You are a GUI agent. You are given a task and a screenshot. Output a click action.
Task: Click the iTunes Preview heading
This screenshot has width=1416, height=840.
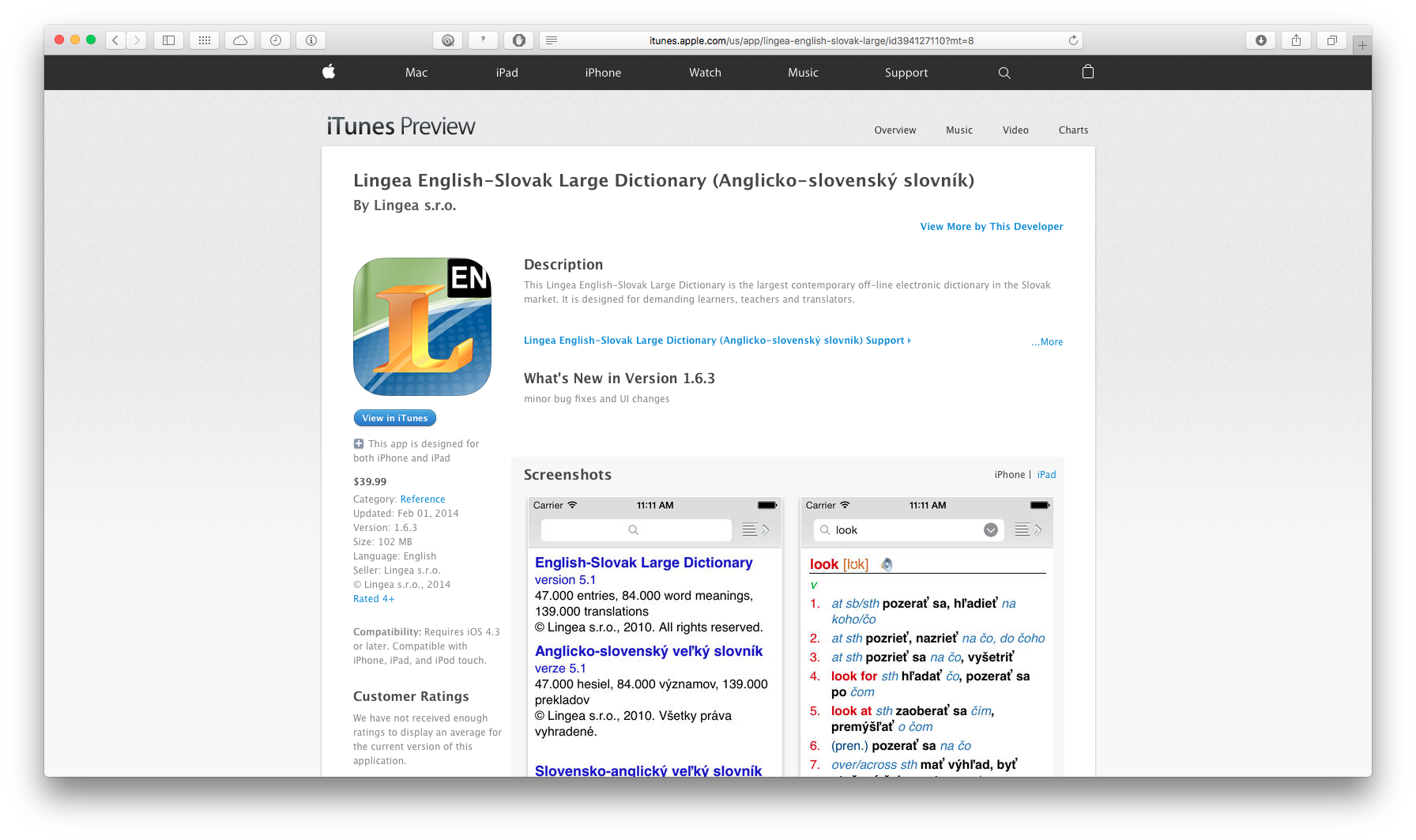(401, 126)
